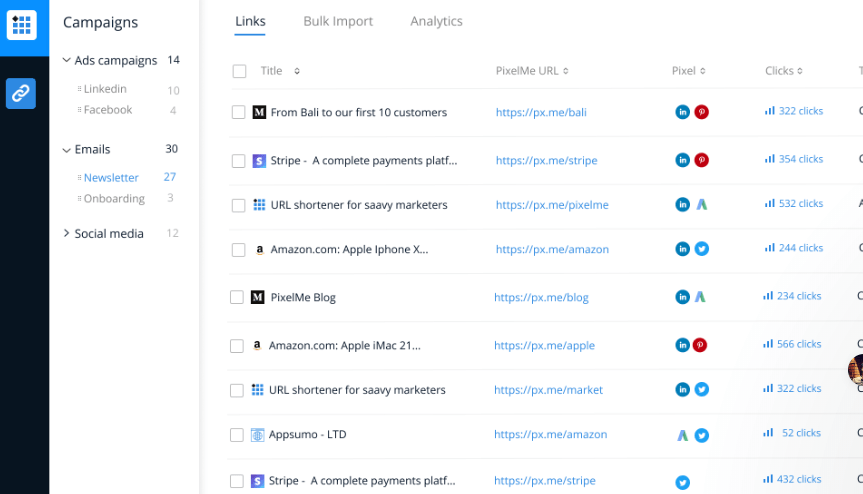Toggle the select-all checkbox in header

pyautogui.click(x=239, y=71)
